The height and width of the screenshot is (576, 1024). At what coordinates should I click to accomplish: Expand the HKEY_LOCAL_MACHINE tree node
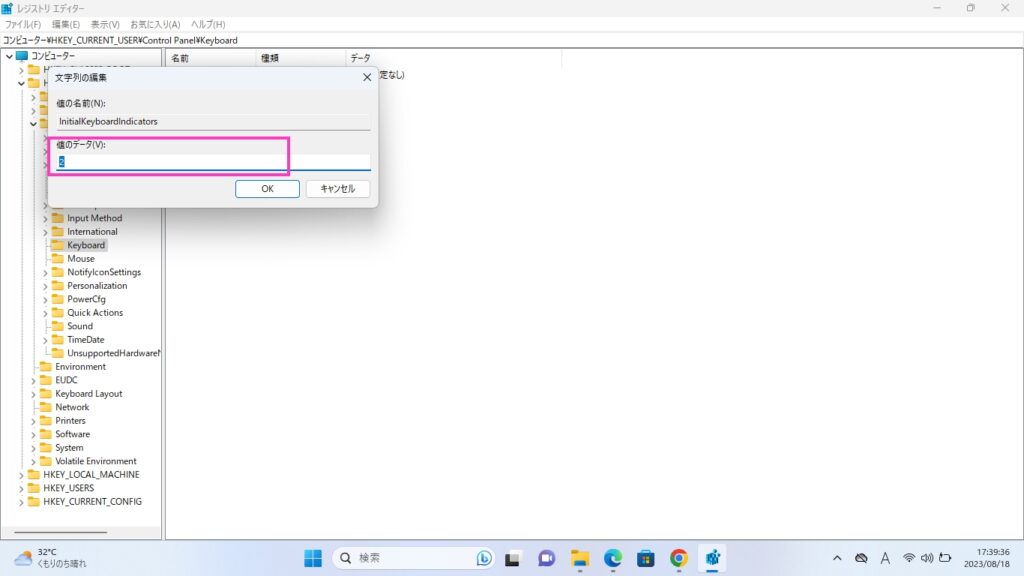pos(21,475)
